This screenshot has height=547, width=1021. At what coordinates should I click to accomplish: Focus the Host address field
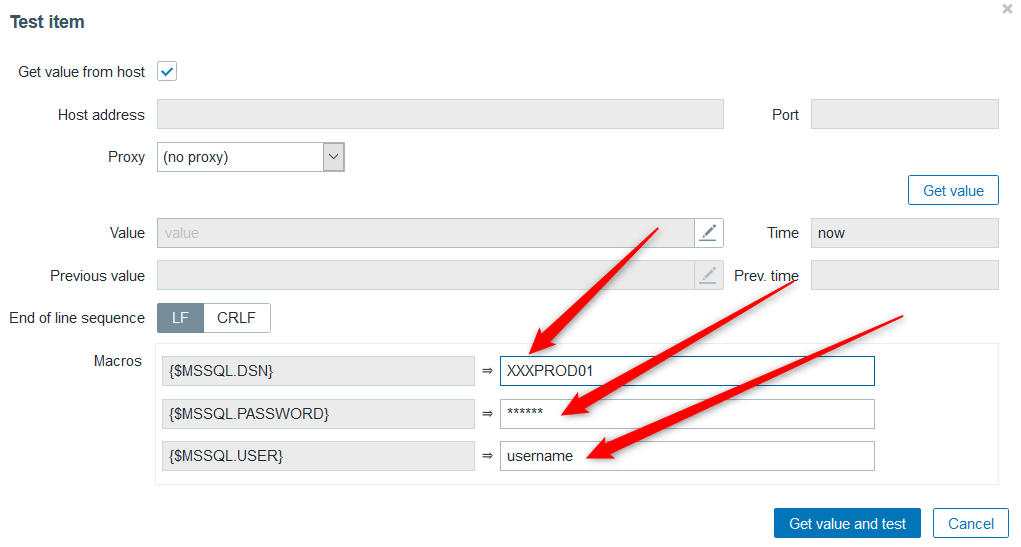[x=440, y=115]
